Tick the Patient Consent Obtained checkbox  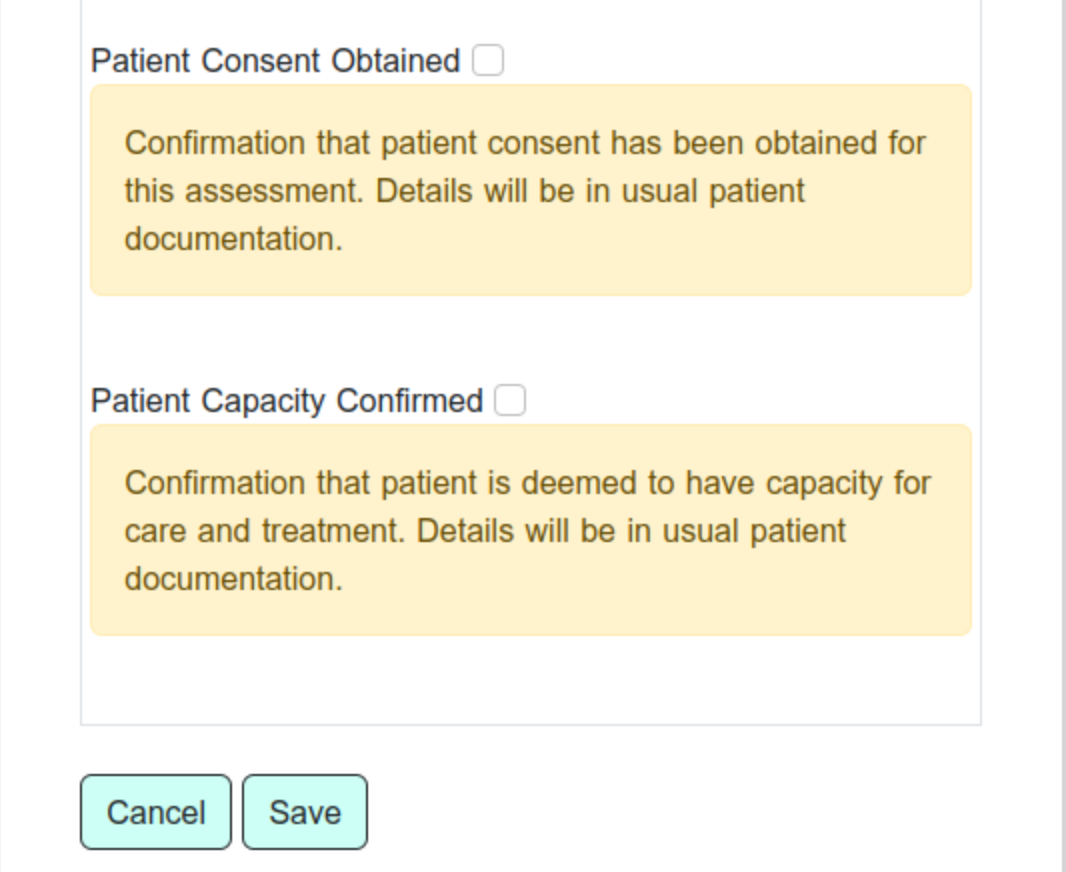(x=488, y=61)
